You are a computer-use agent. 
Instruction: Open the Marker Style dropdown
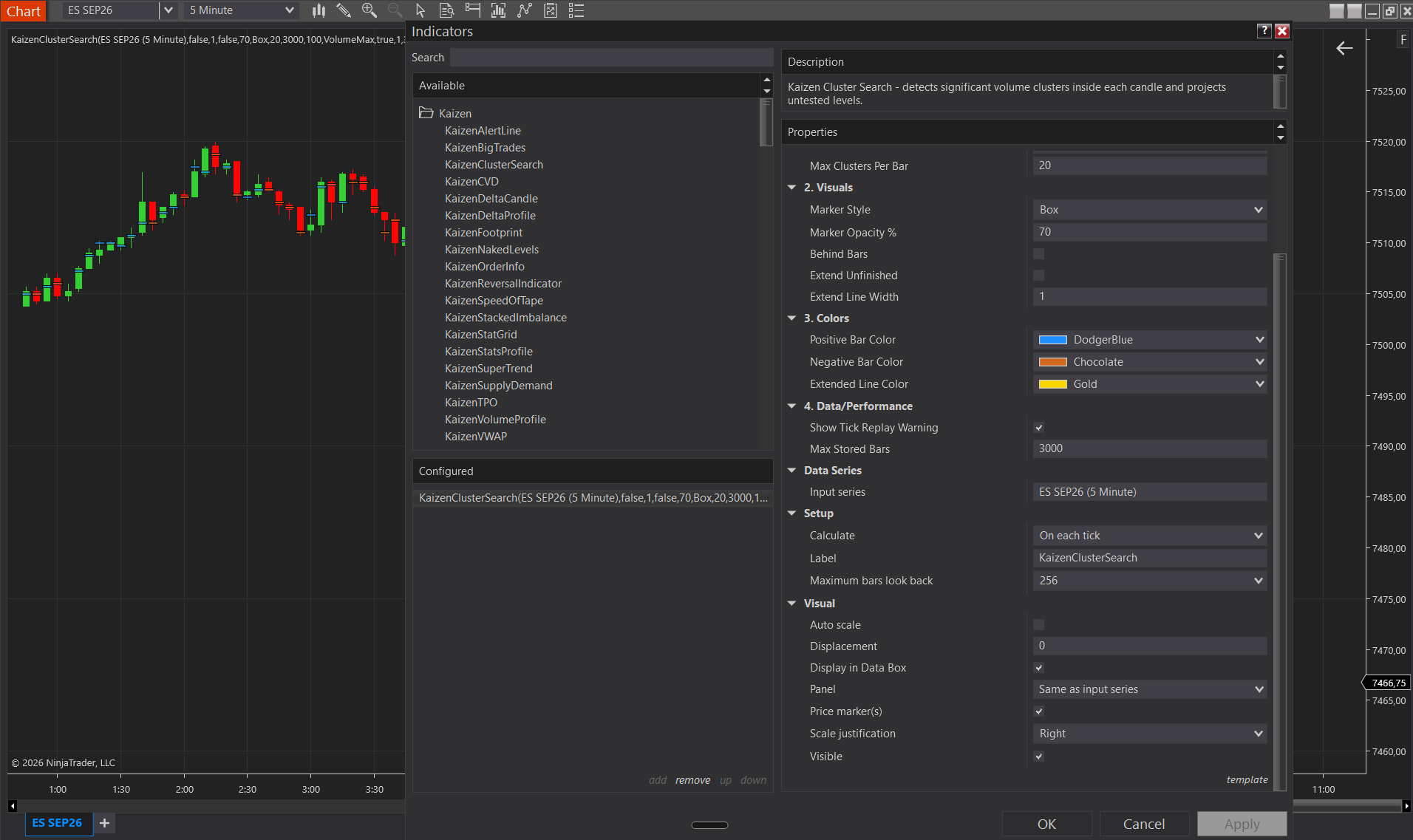(1150, 210)
